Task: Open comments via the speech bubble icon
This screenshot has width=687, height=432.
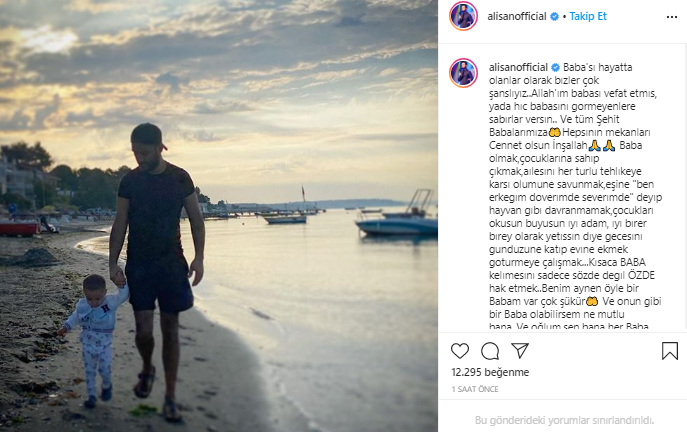Action: [x=490, y=351]
